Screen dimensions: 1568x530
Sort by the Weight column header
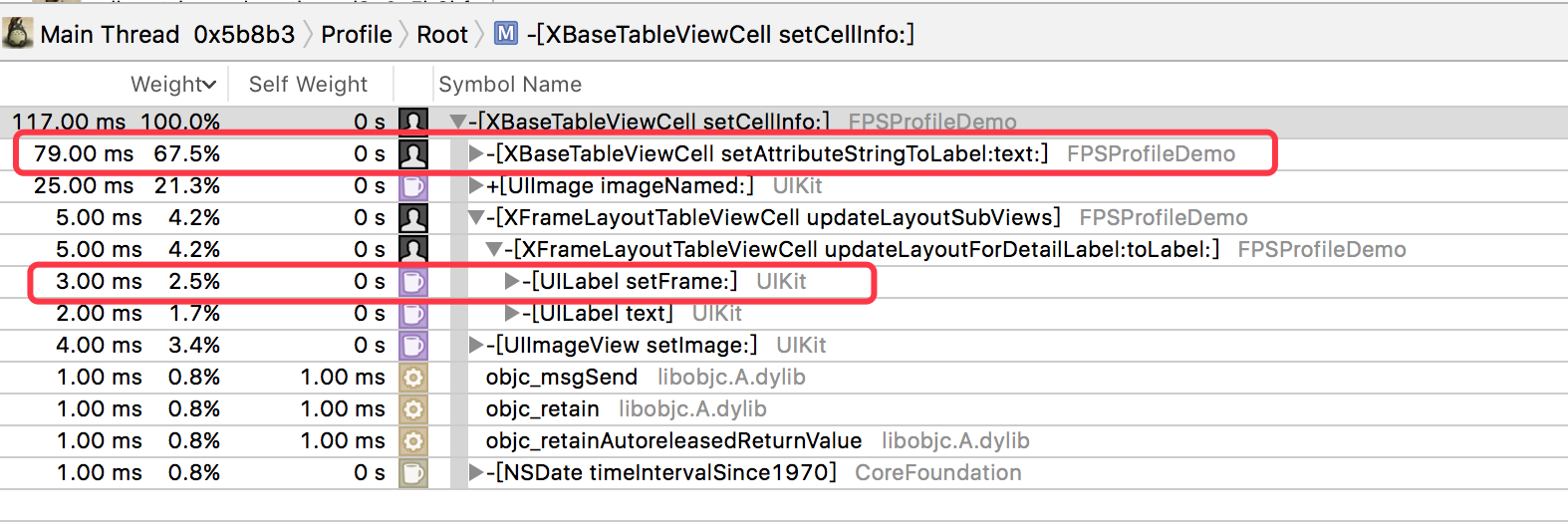click(172, 85)
